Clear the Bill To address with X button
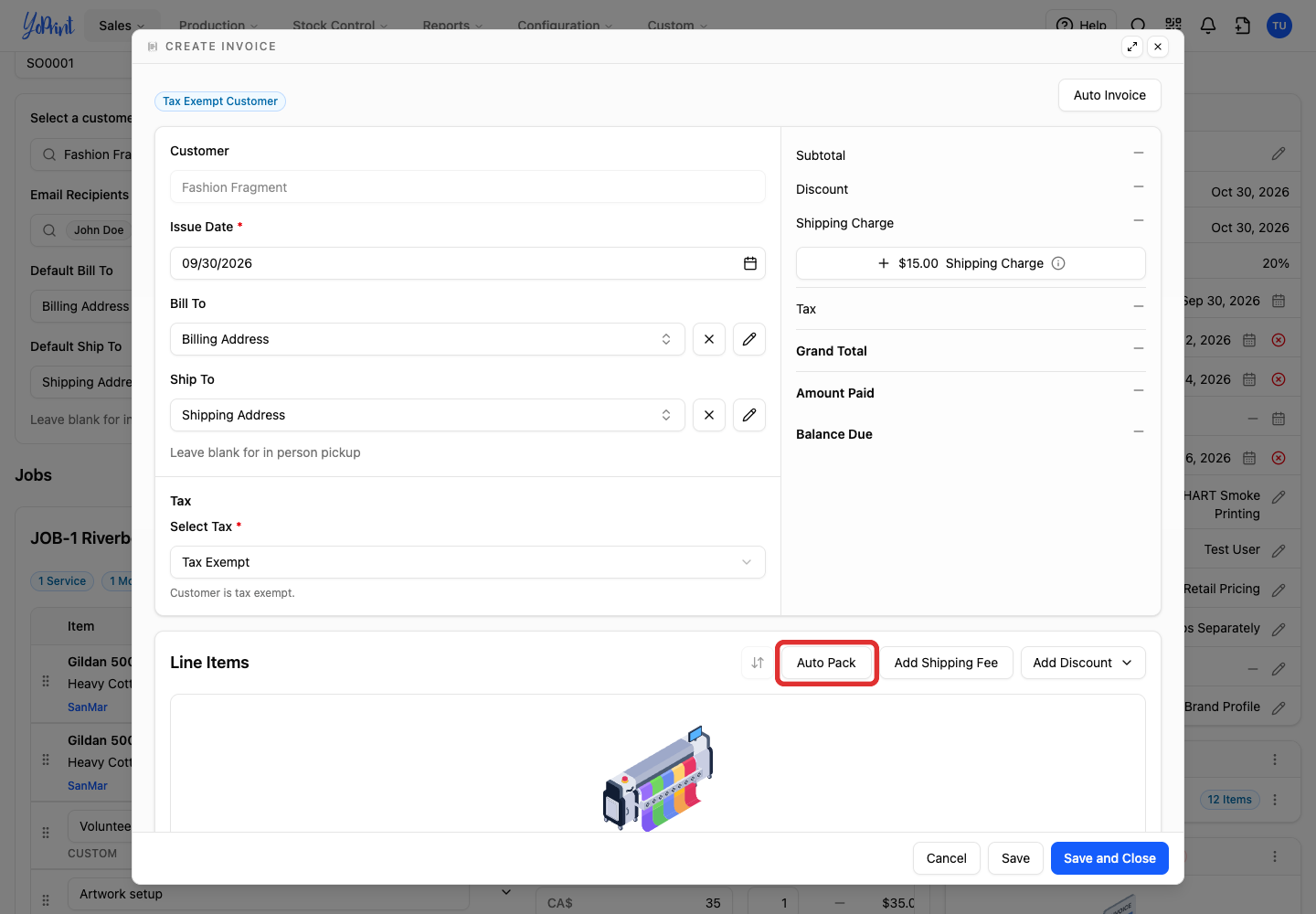 pyautogui.click(x=709, y=339)
